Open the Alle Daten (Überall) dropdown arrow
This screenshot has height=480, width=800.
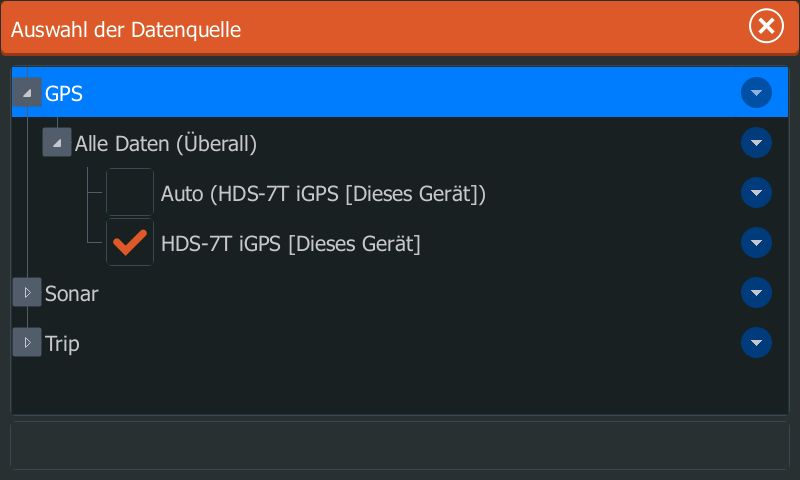[x=756, y=143]
